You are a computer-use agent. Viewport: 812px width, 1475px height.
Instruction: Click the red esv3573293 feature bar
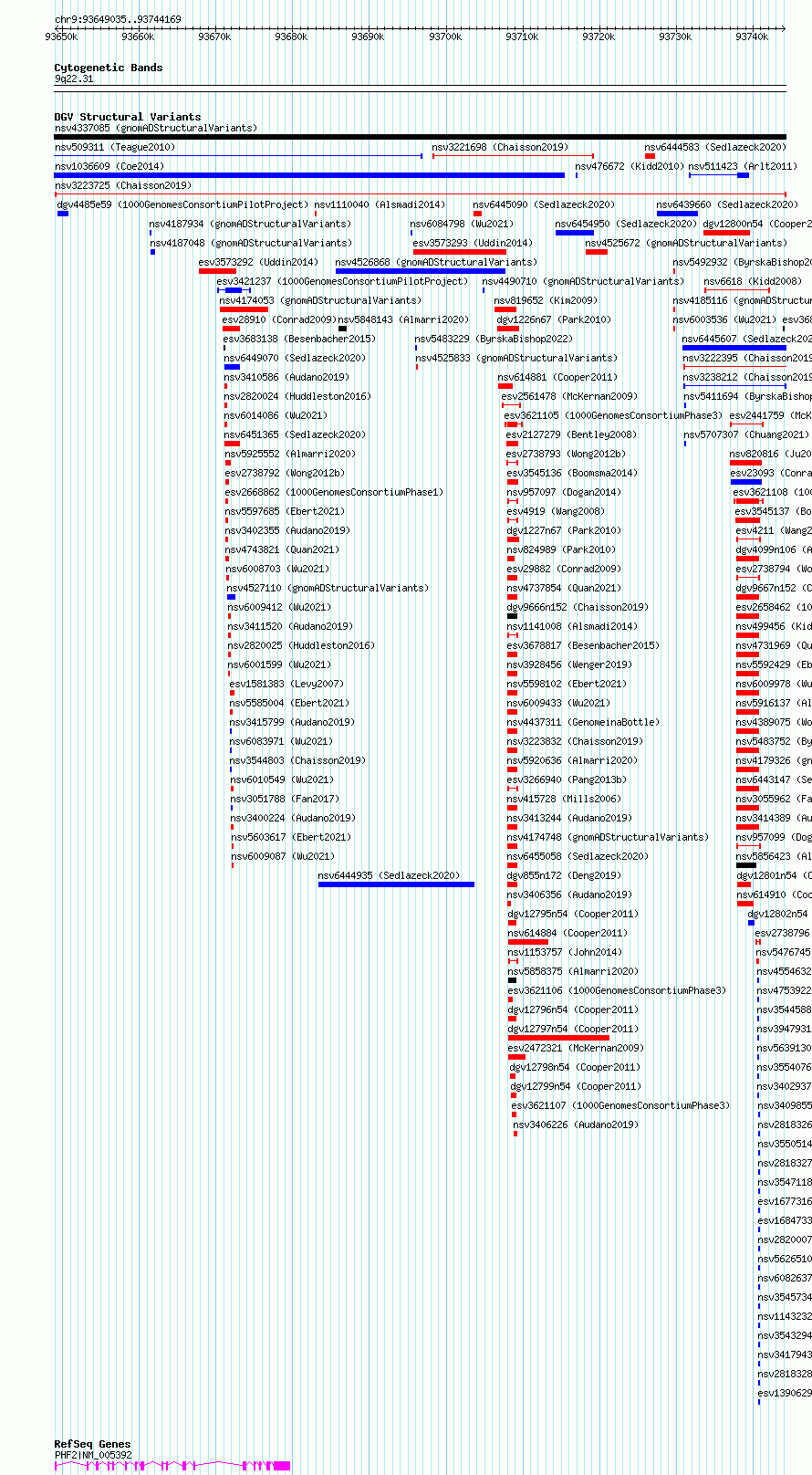coord(459,252)
